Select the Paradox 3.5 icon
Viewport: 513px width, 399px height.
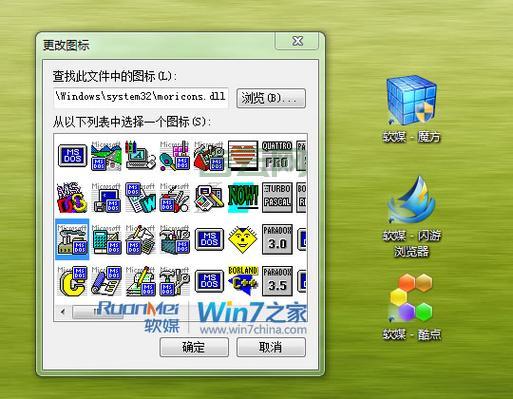click(277, 281)
